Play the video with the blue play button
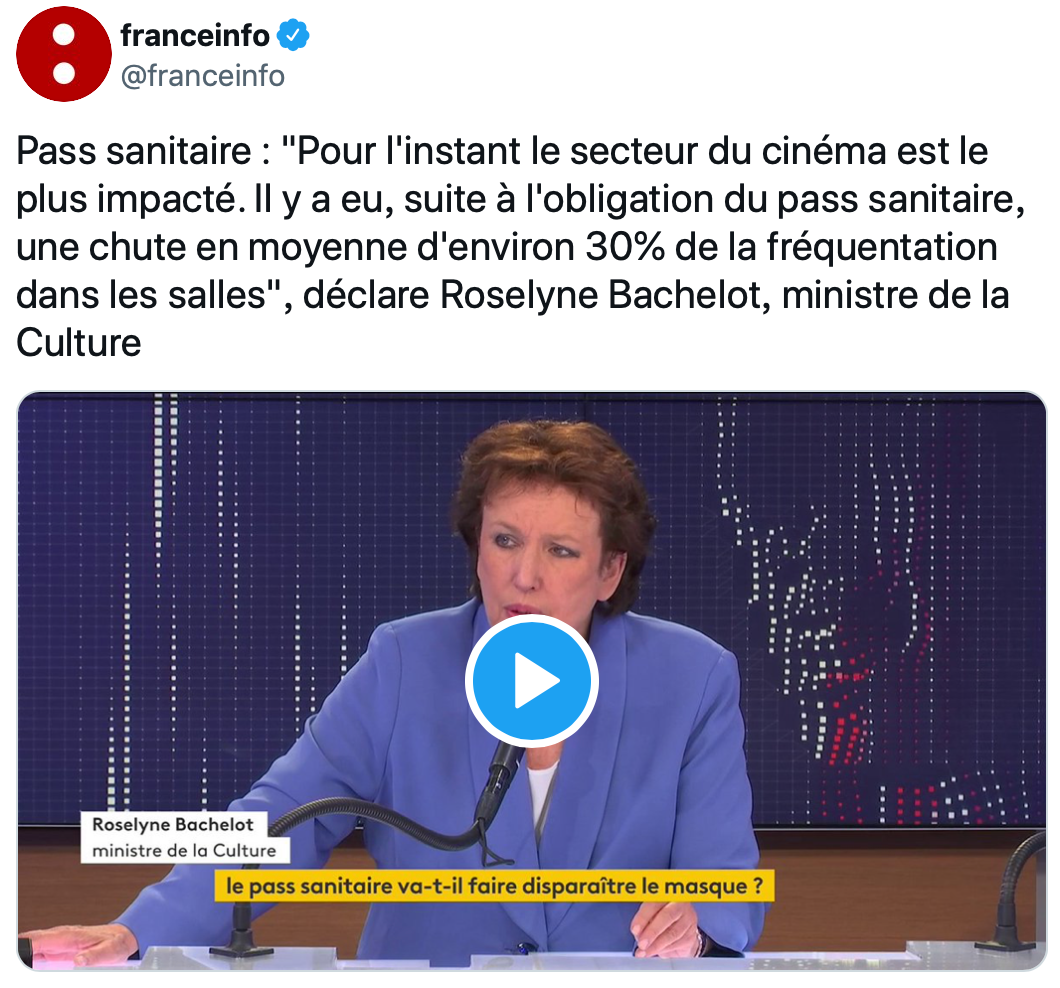1060x988 pixels. click(x=531, y=680)
